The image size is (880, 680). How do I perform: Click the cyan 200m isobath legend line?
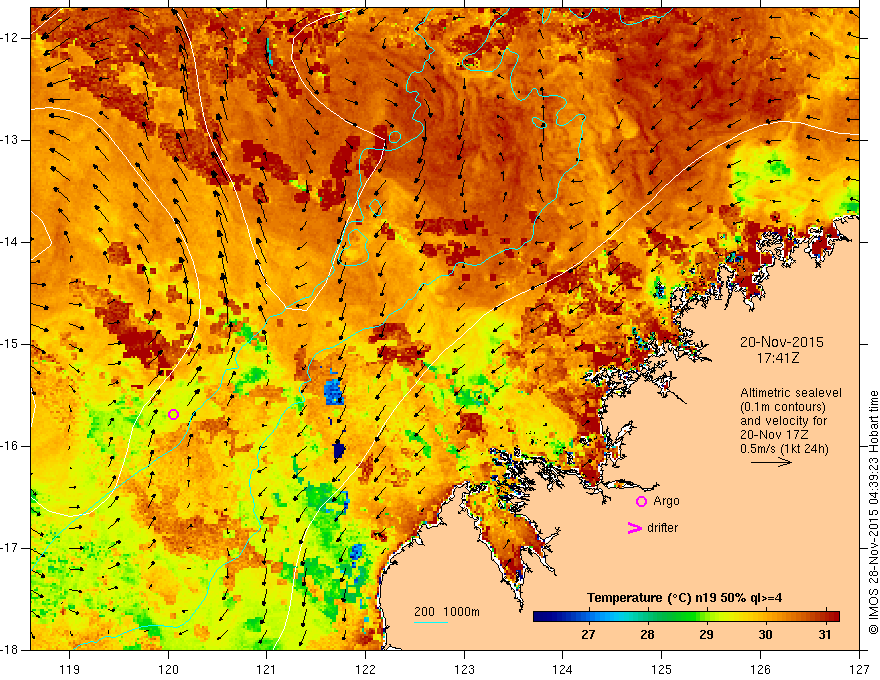pos(431,622)
